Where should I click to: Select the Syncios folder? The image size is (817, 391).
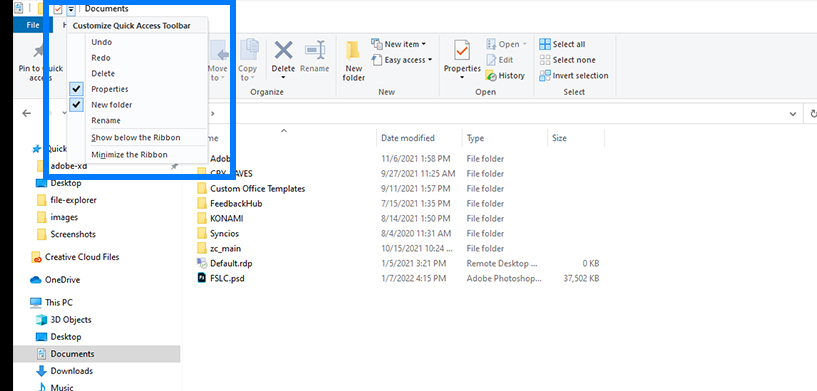click(225, 234)
